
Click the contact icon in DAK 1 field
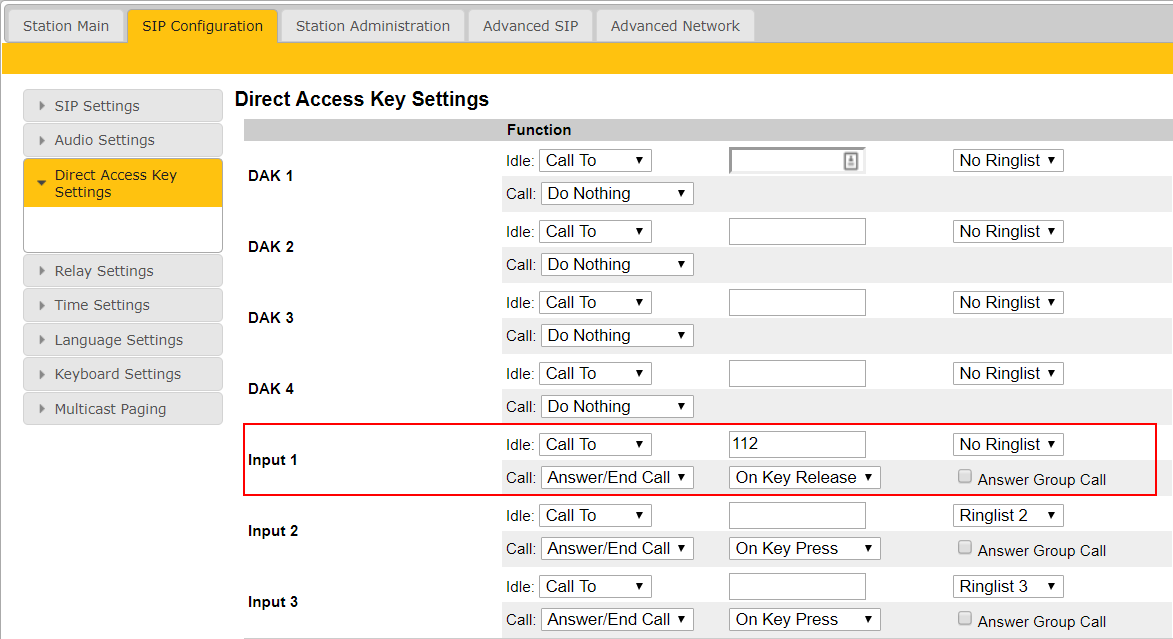(x=851, y=161)
